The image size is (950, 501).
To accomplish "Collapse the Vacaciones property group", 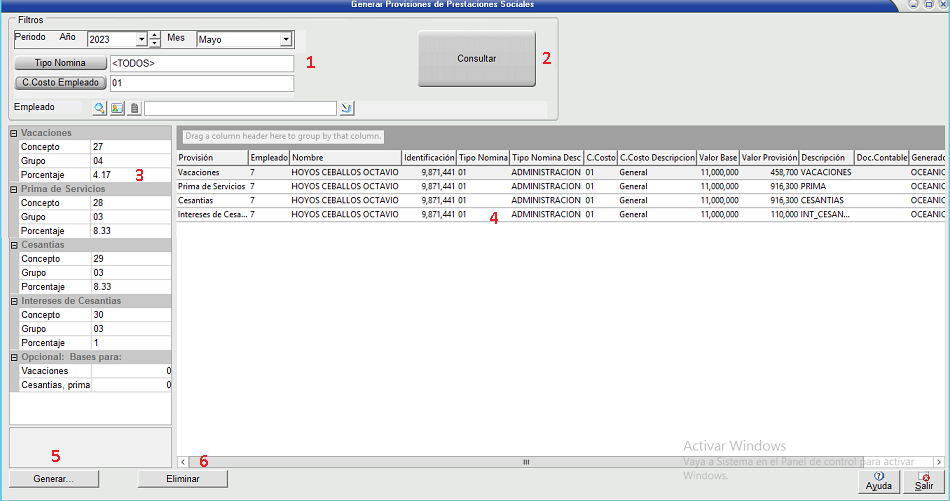I will [x=13, y=132].
